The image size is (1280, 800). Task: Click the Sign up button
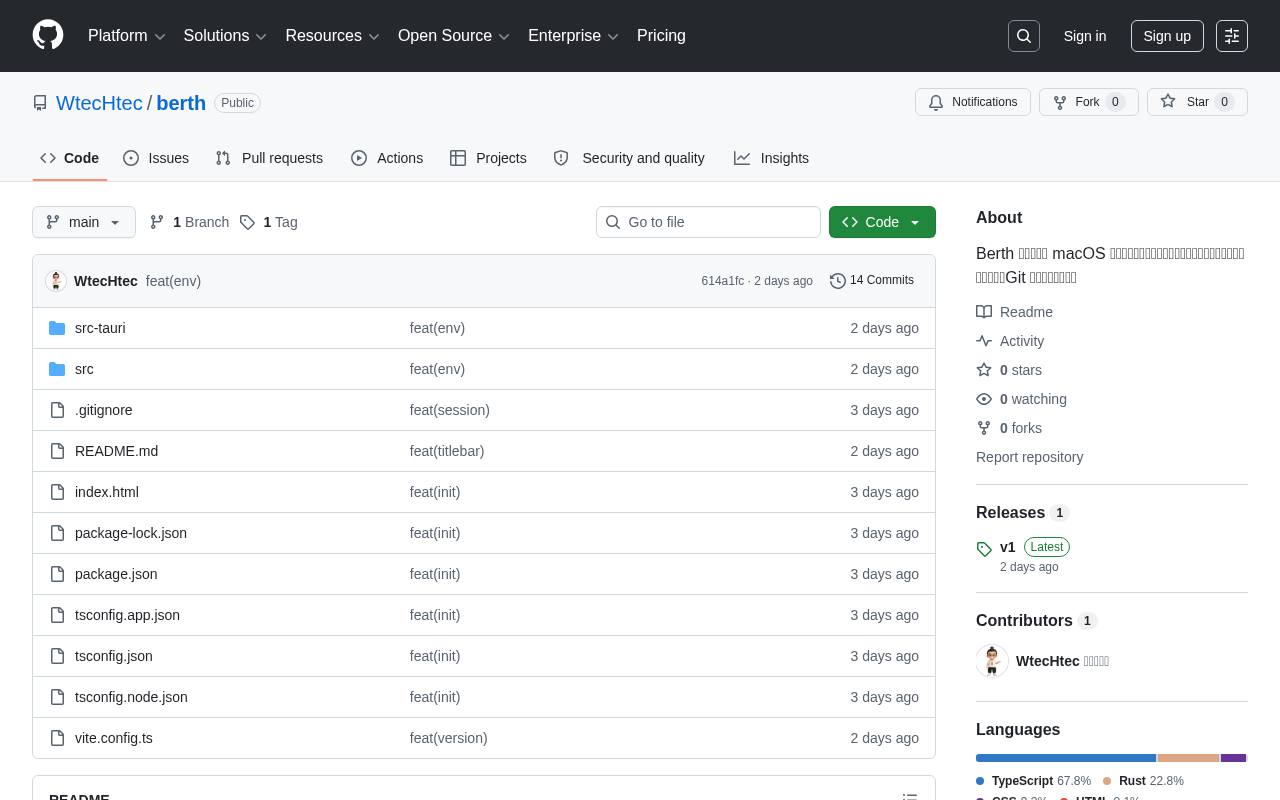pyautogui.click(x=1167, y=36)
